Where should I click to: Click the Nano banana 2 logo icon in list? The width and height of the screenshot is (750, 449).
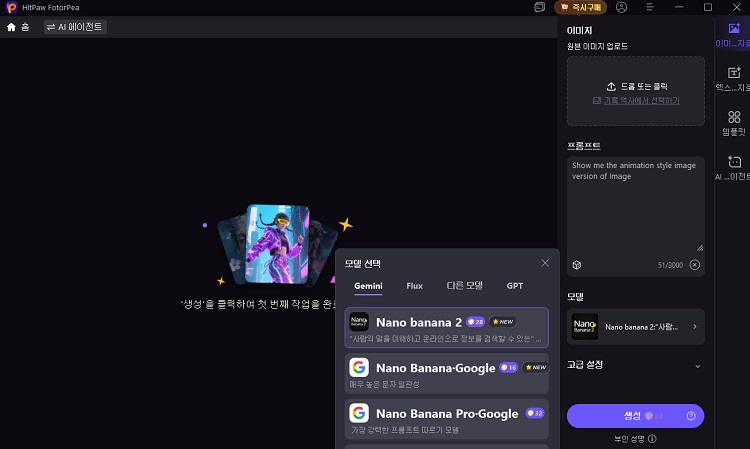(359, 322)
